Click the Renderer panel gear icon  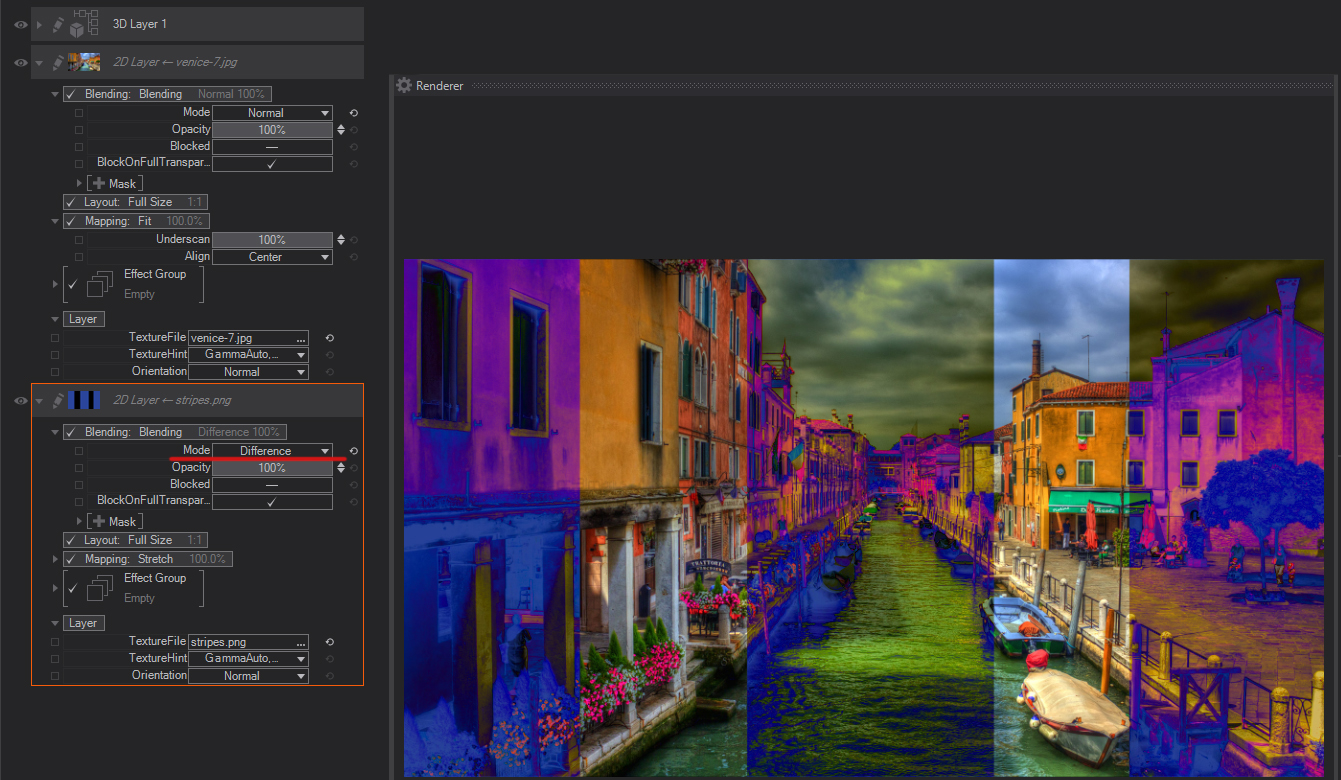tap(404, 86)
